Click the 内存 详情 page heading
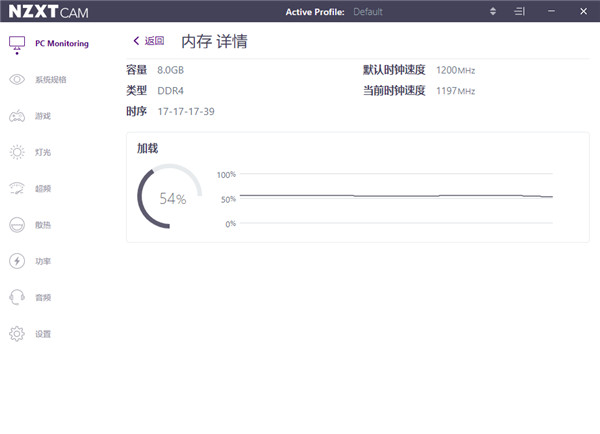This screenshot has height=434, width=600. [214, 41]
